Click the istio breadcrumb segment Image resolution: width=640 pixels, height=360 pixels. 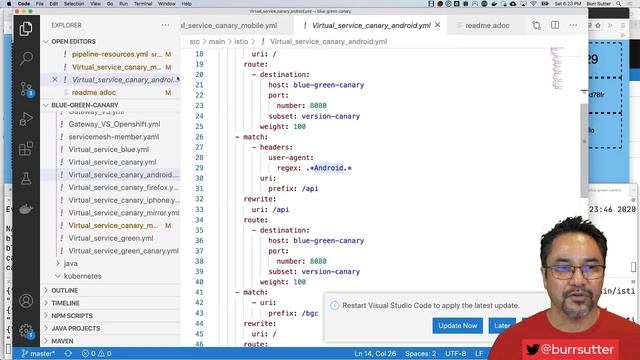(x=241, y=42)
